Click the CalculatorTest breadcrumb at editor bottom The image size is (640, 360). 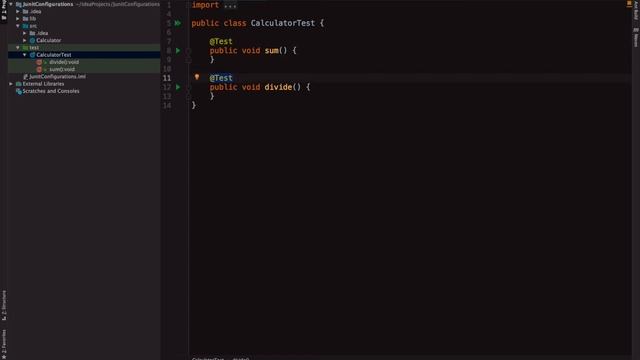click(208, 358)
